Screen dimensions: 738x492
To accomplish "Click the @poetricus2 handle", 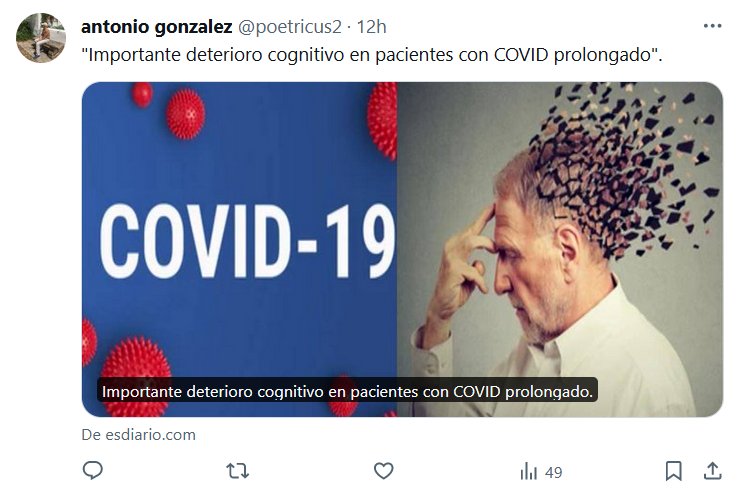I will 289,27.
